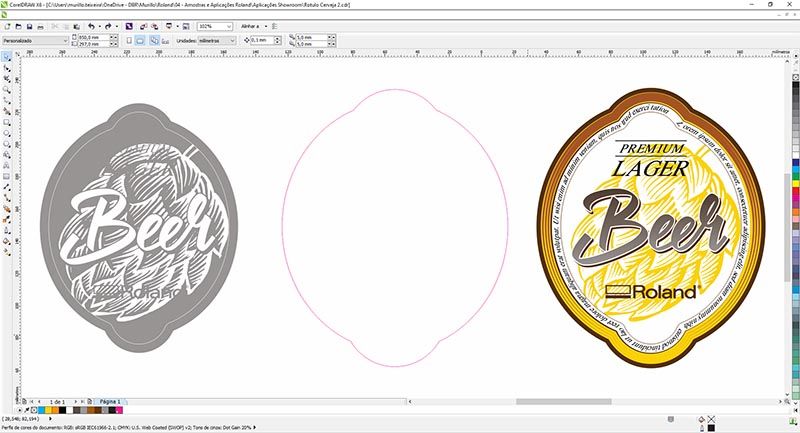Click the horizontal scrollbar thumb
The image size is (800, 433).
click(563, 402)
